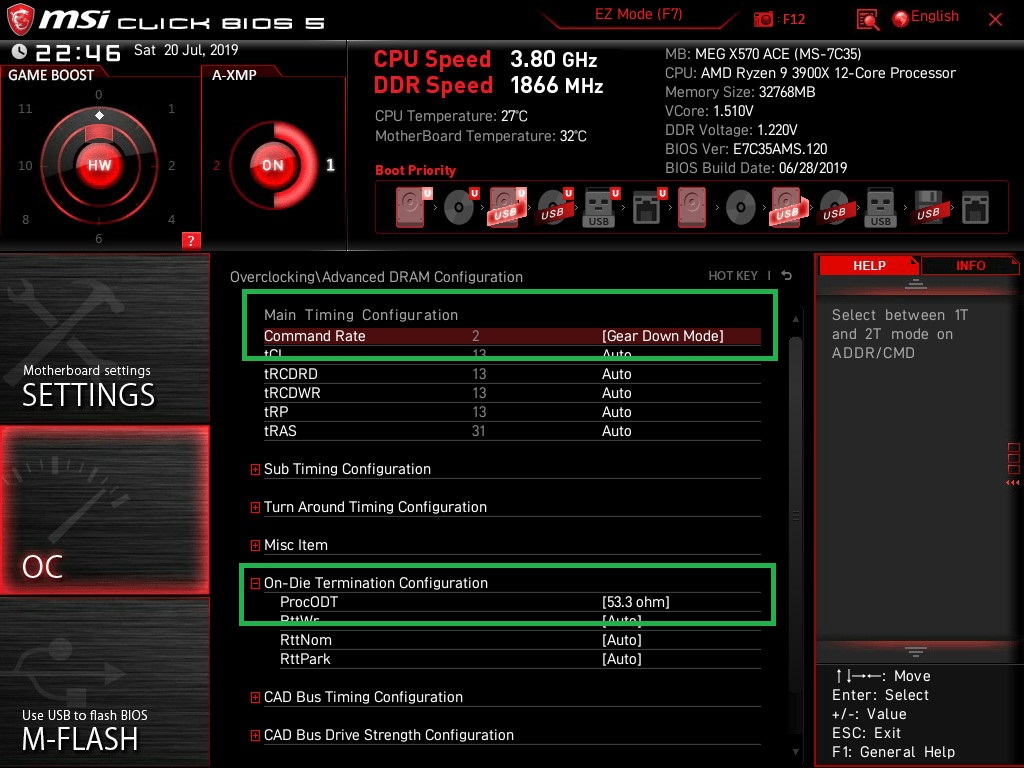Click the F12 screenshot camera icon
The width and height of the screenshot is (1024, 768).
(763, 20)
